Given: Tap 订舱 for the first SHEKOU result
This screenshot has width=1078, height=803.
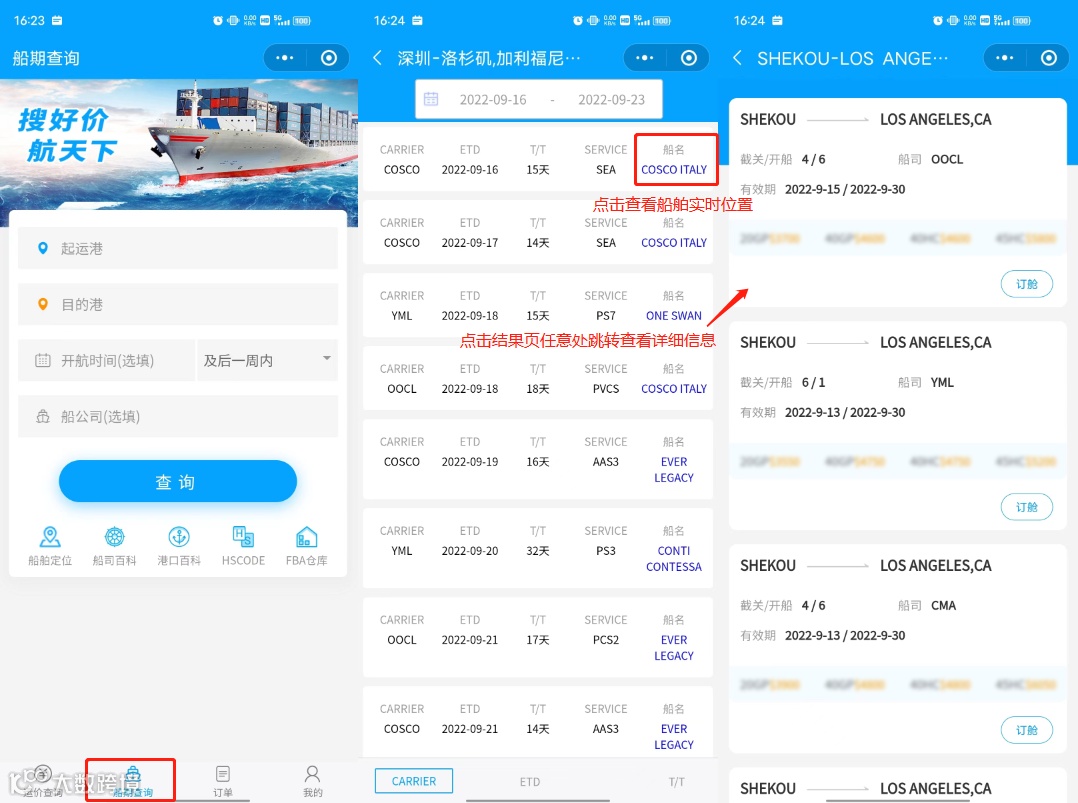Looking at the screenshot, I should (x=1026, y=284).
